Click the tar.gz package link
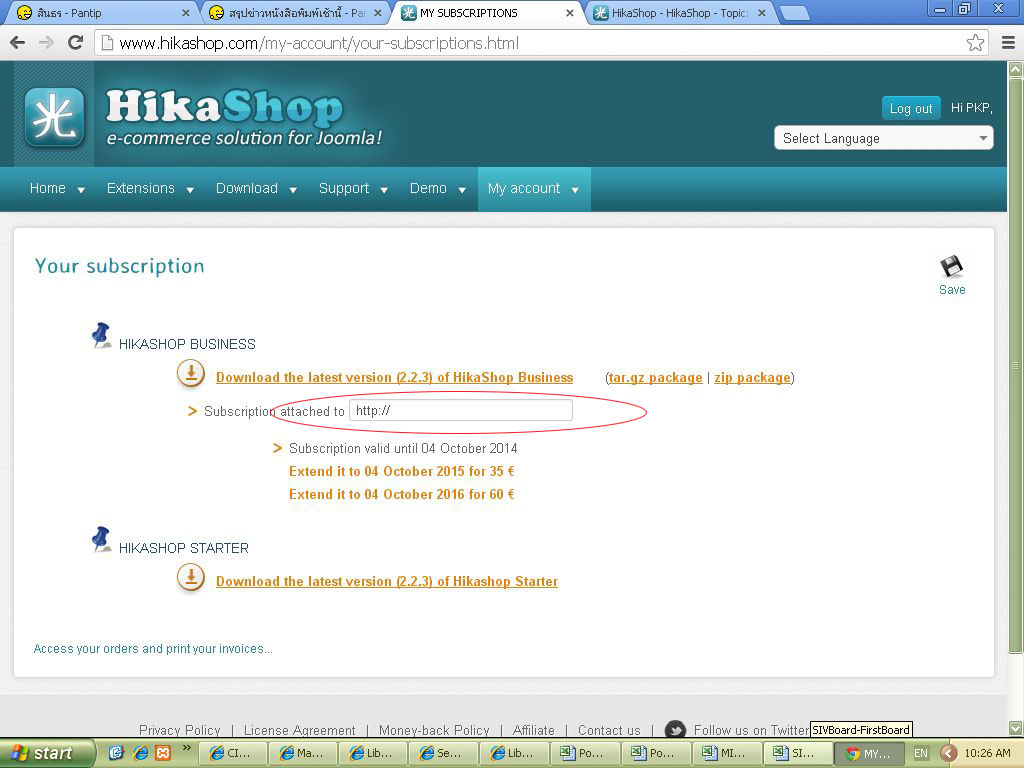This screenshot has height=768, width=1024. [x=656, y=377]
